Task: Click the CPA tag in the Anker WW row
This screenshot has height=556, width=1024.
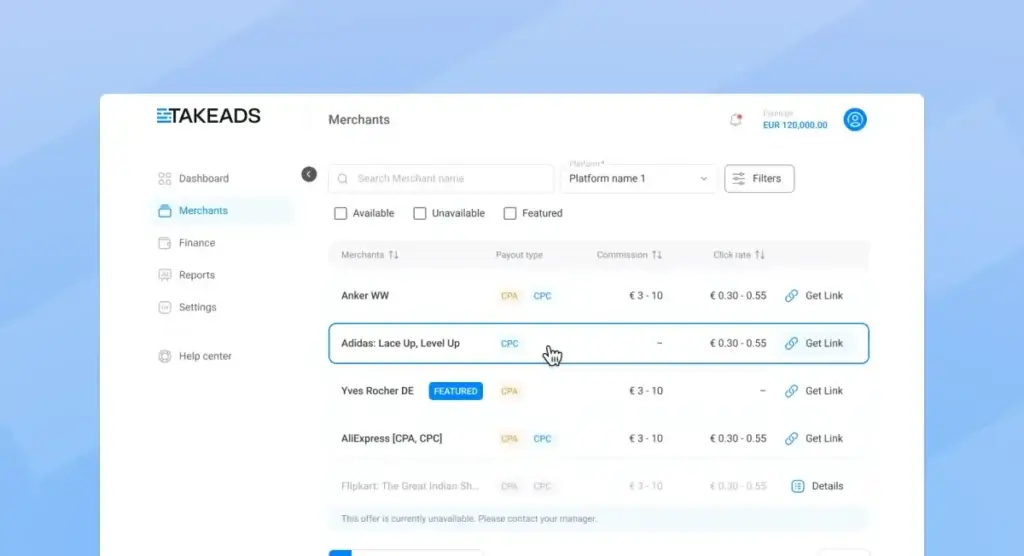Action: pyautogui.click(x=509, y=296)
